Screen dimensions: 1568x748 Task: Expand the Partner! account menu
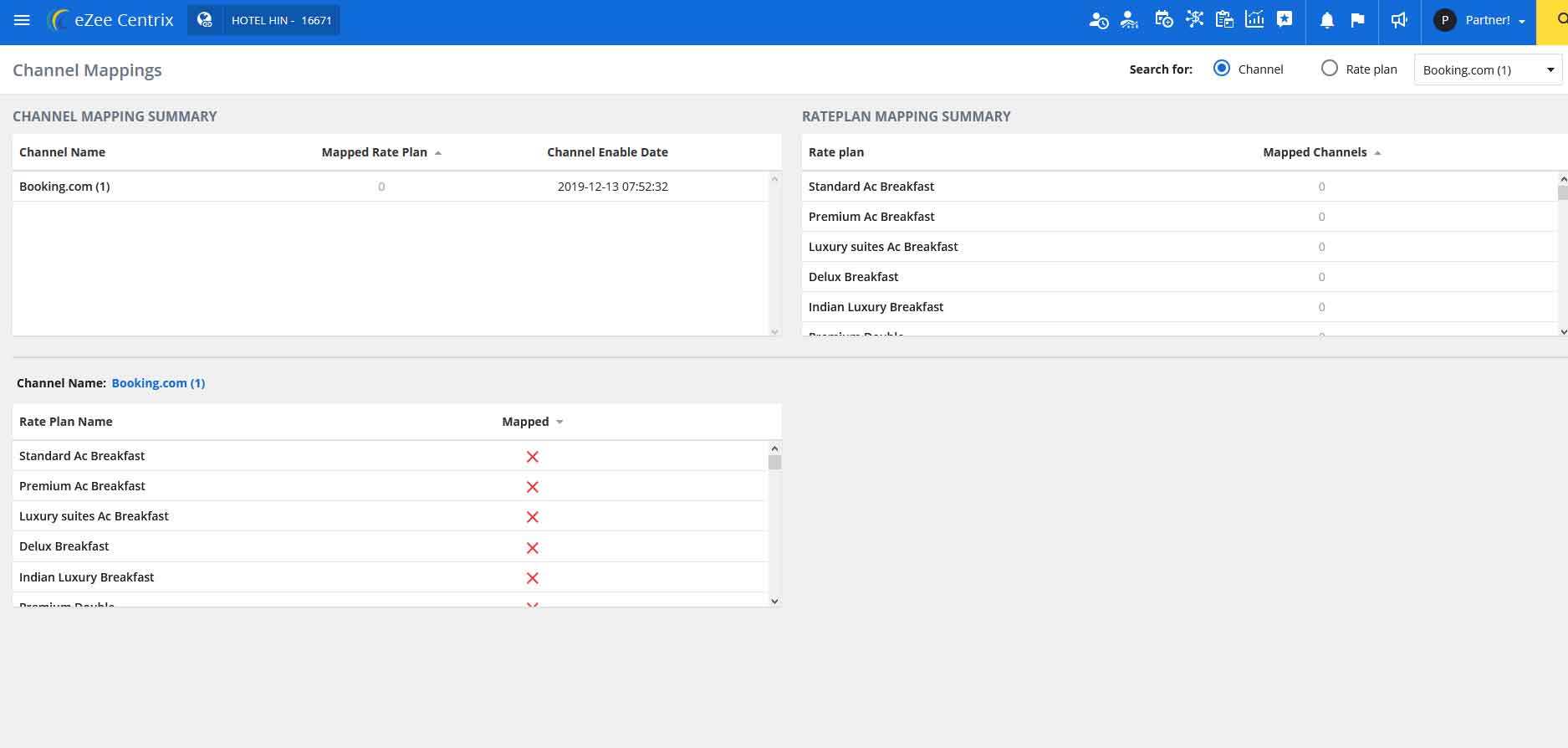point(1495,21)
